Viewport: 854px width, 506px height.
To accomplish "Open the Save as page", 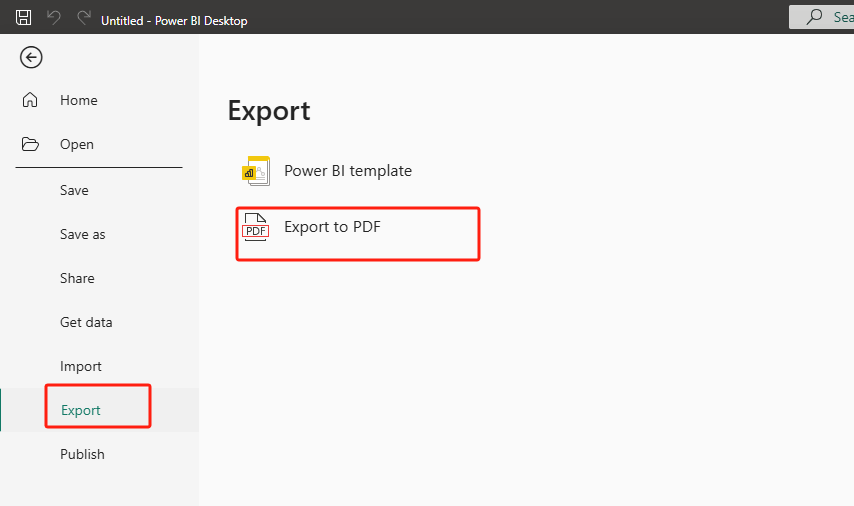I will tap(82, 234).
